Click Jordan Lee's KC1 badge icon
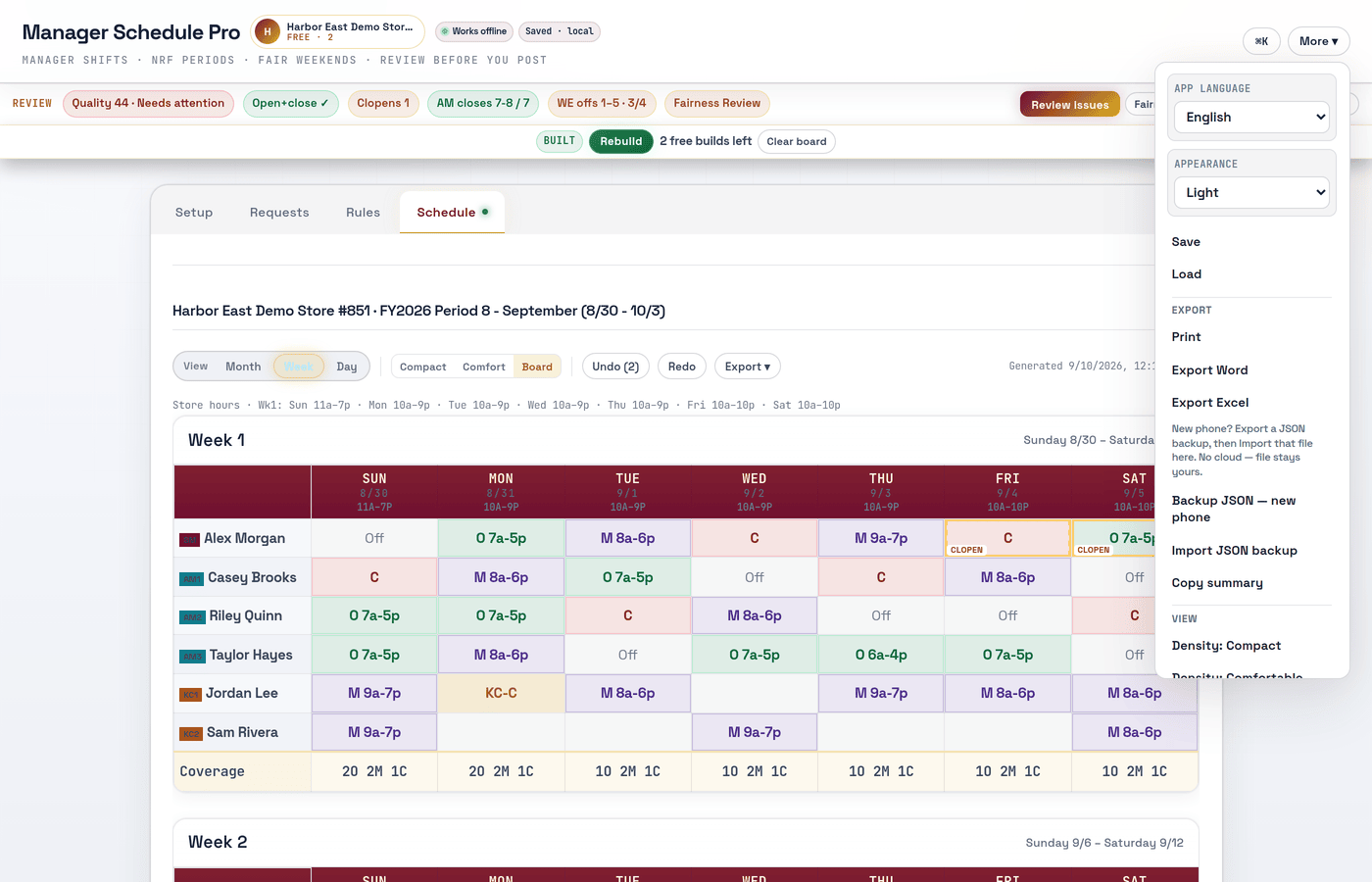The image size is (1372, 882). (190, 695)
